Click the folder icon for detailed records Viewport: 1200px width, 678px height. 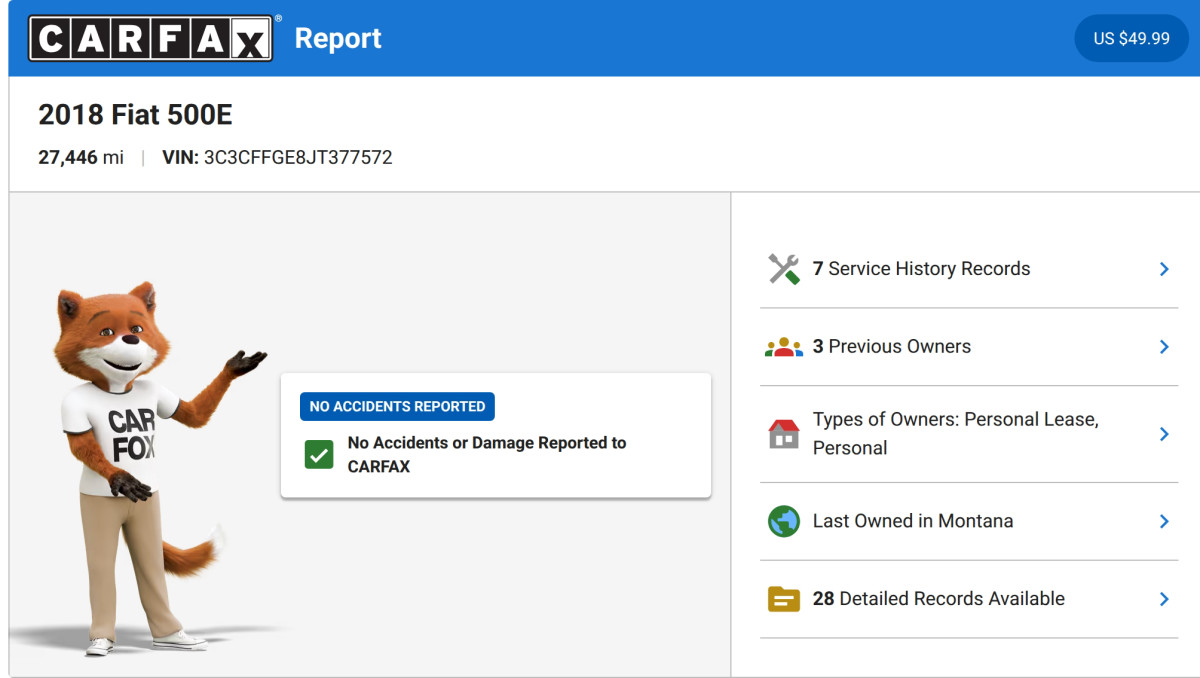784,599
